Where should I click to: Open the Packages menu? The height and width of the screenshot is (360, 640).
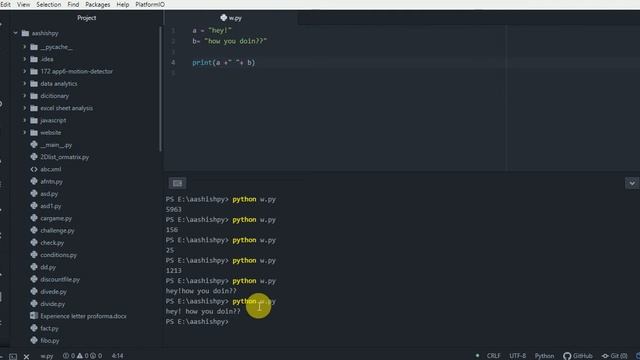[x=98, y=4]
